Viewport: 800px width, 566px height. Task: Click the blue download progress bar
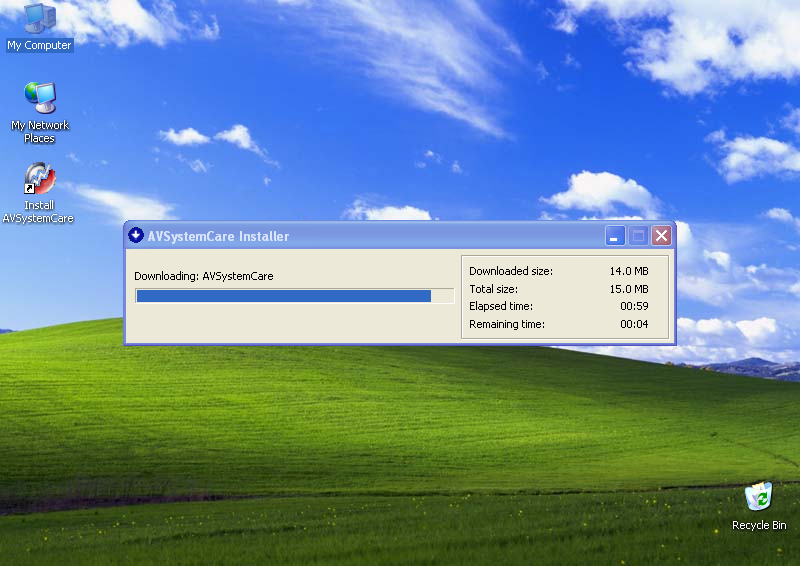coord(295,296)
